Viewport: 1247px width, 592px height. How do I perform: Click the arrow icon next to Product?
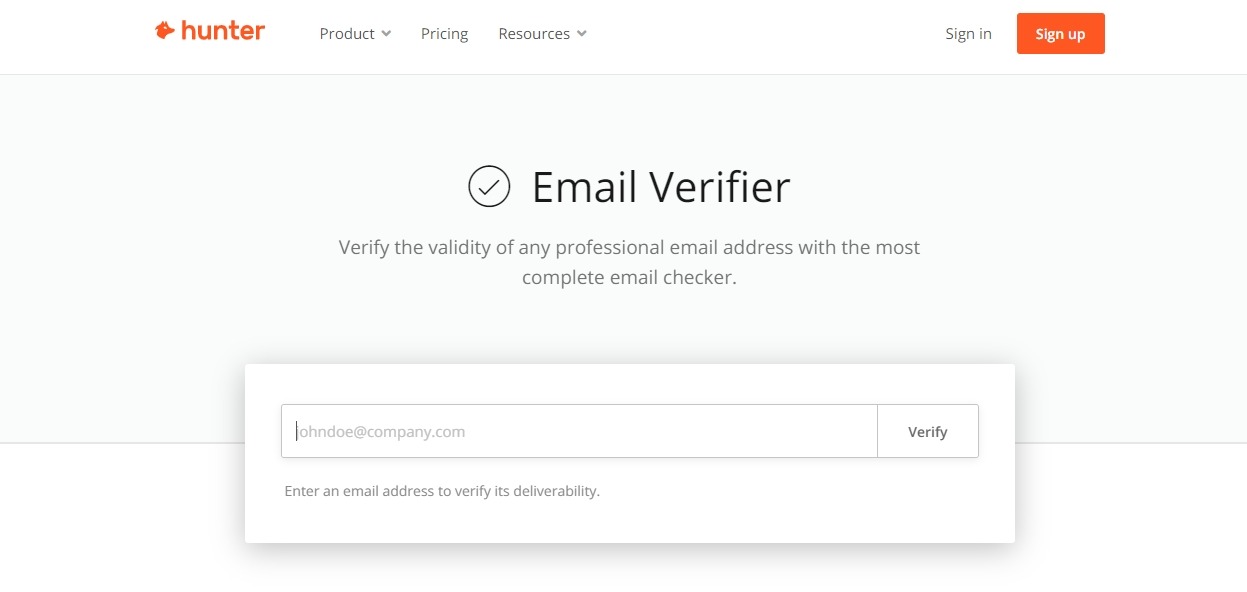tap(386, 34)
